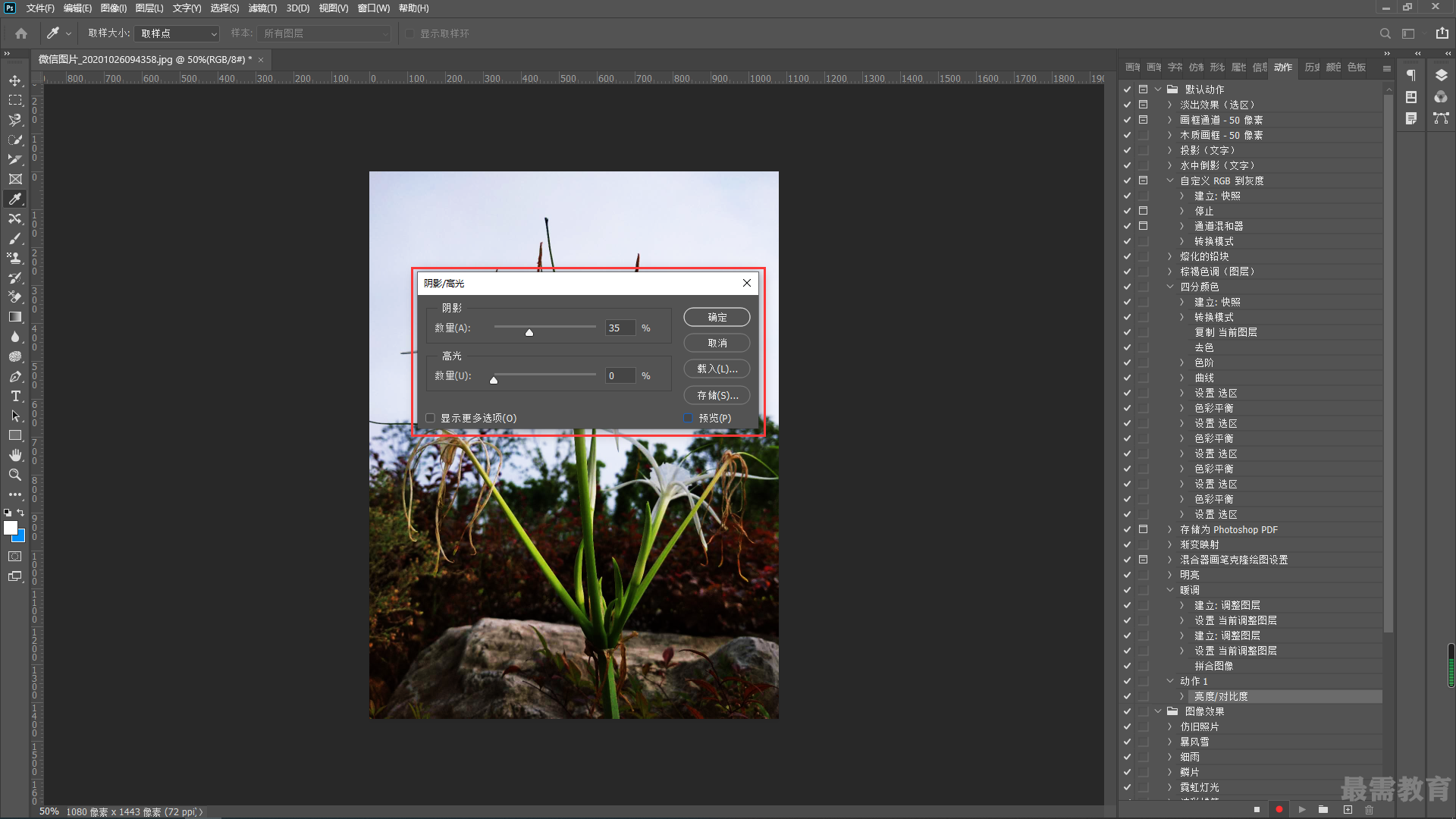Toggle checkmark for 默认动作 action set
1456x819 pixels.
pos(1128,89)
